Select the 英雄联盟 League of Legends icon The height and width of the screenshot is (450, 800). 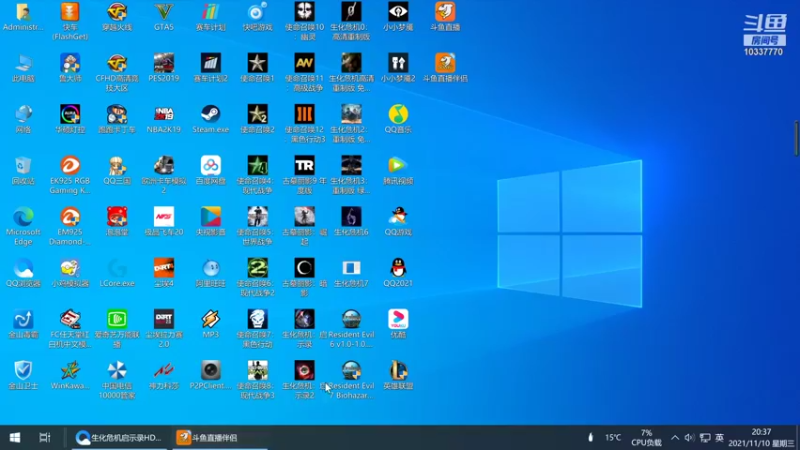click(398, 375)
